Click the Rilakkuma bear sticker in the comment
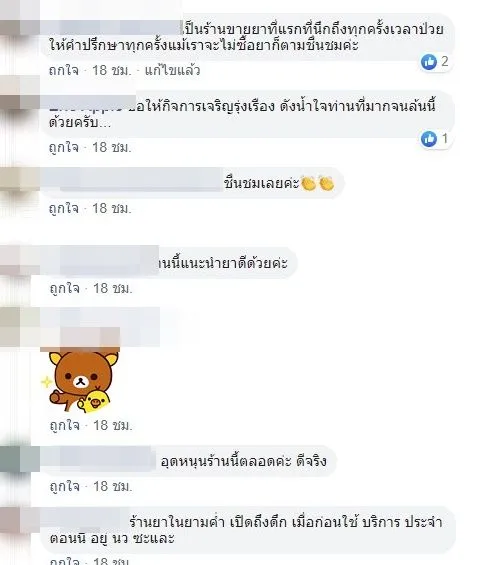 point(81,382)
